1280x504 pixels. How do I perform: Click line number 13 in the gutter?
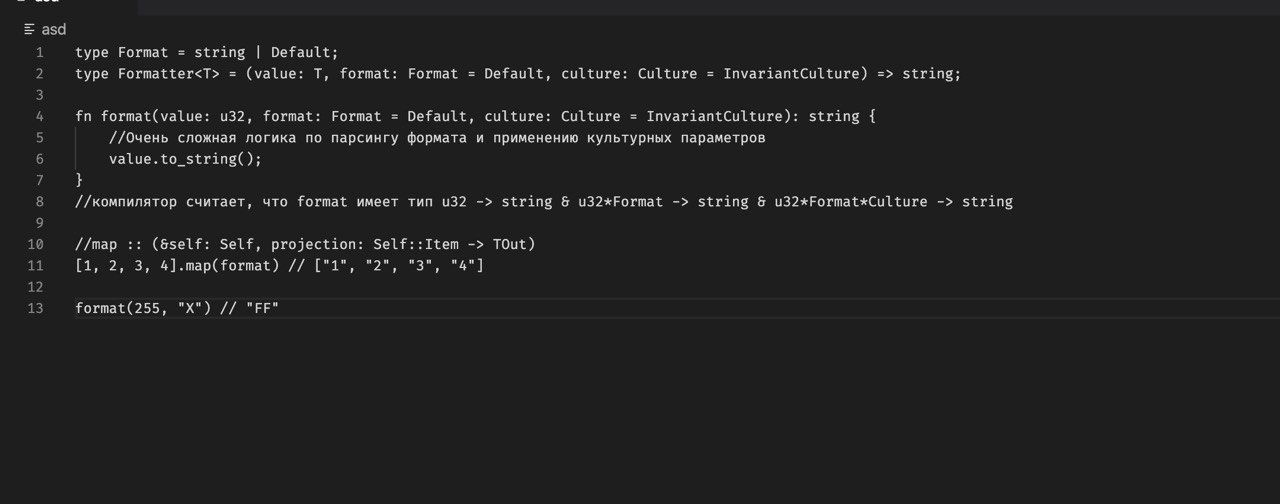tap(36, 308)
